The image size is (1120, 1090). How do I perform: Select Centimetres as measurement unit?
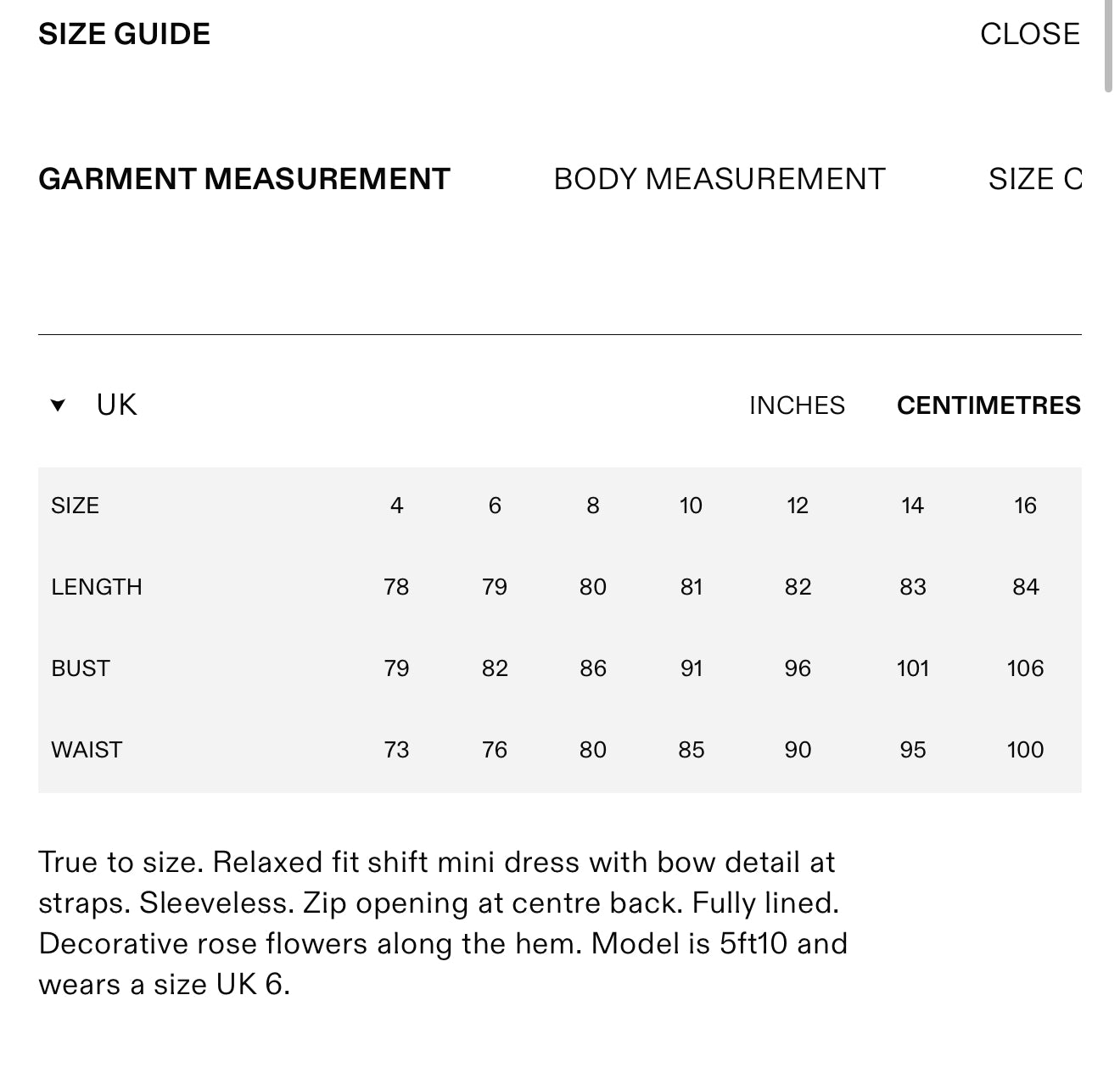pos(988,405)
